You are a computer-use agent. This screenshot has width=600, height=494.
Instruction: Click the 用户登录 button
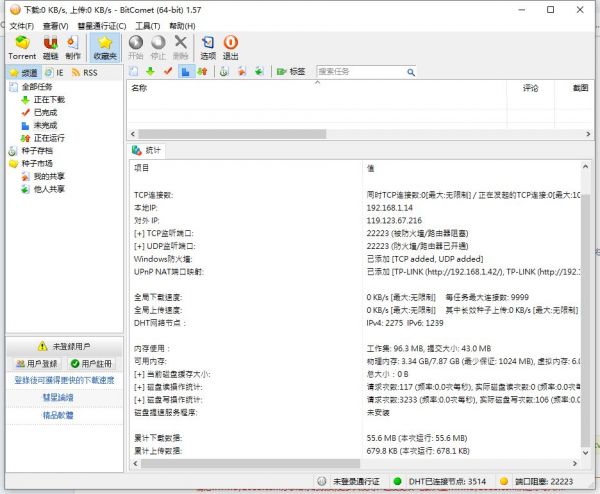tap(36, 364)
